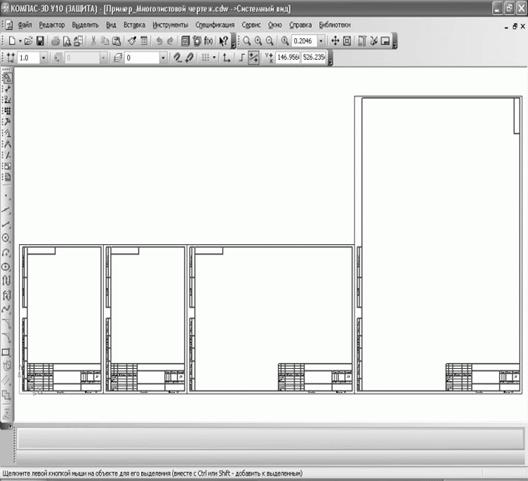This screenshot has width=528, height=481.
Task: Select the circle drawing tool
Action: (6, 238)
